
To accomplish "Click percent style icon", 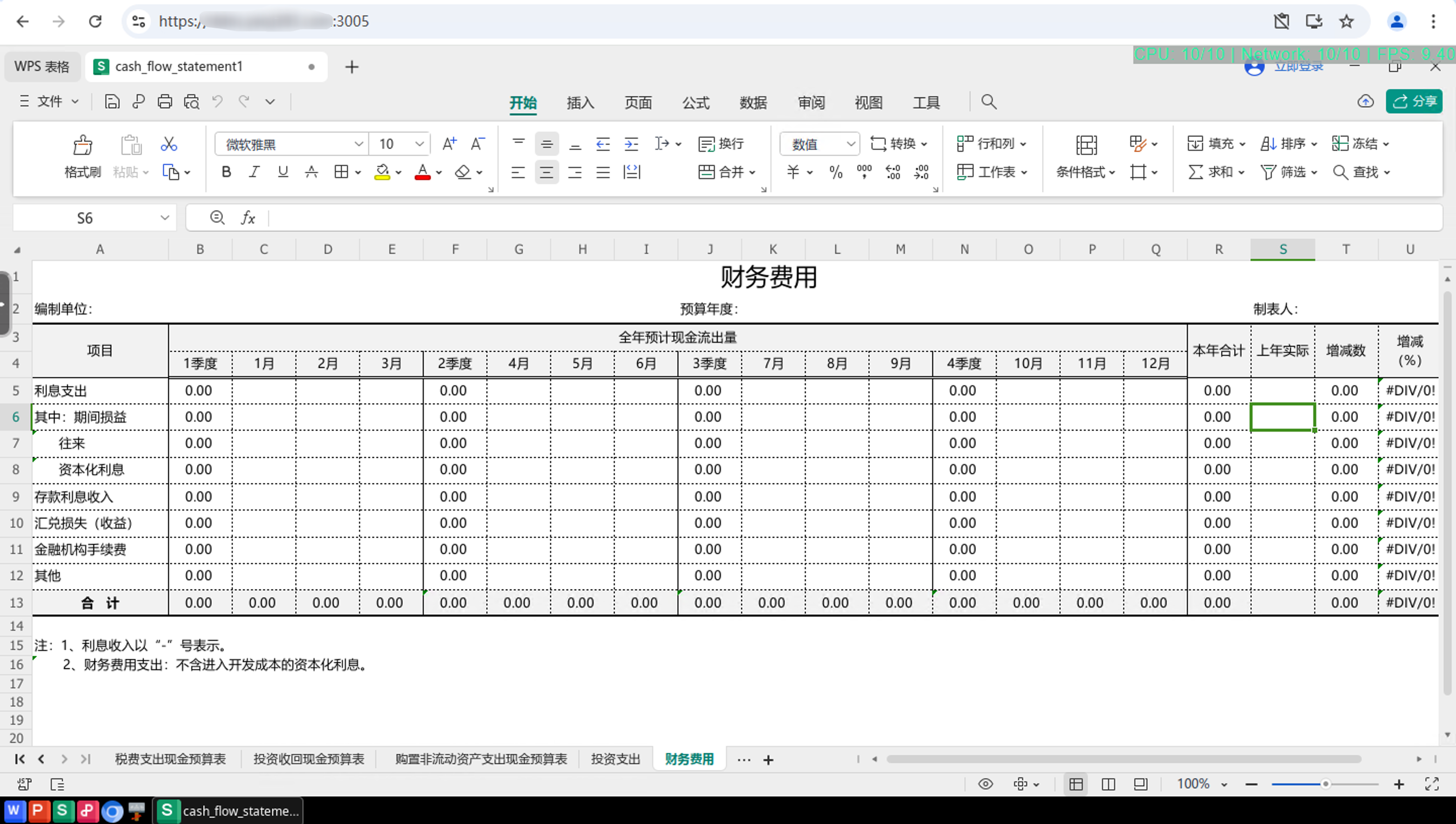I will click(x=836, y=172).
